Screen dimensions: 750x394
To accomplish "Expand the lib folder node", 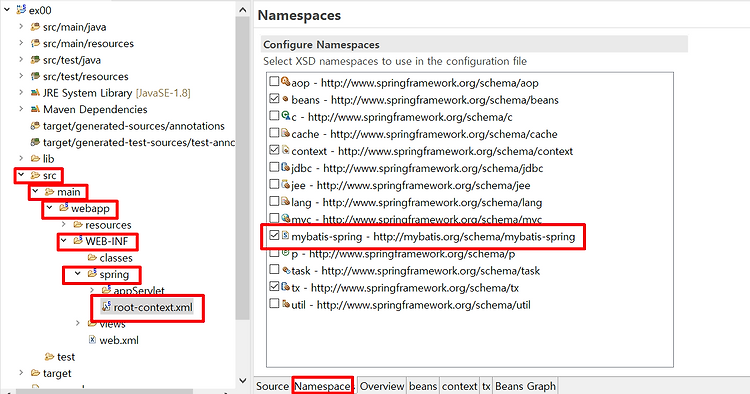I will tap(21, 158).
